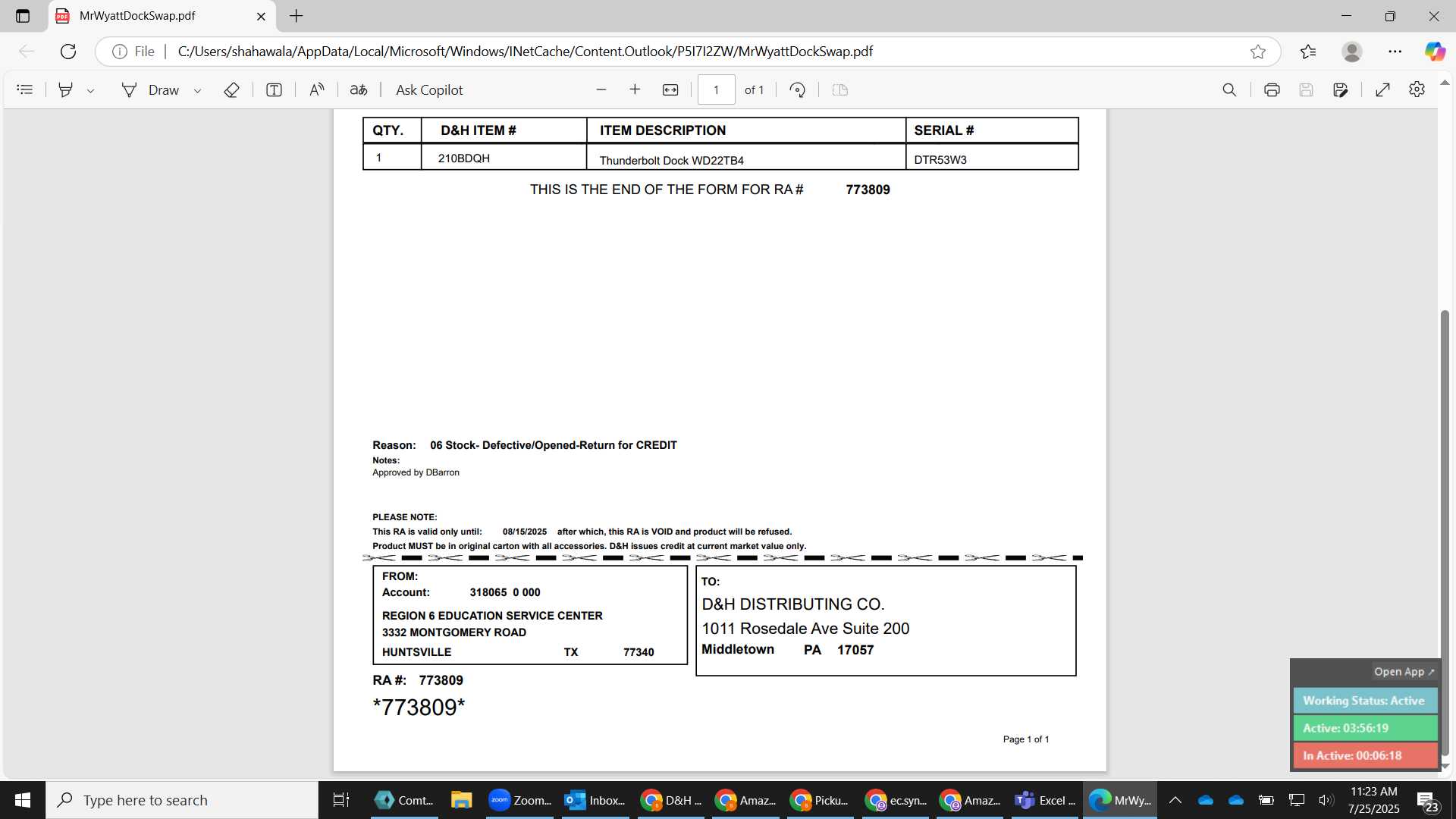Screen dimensions: 1456x819
Task: Enter full screen mode
Action: tap(1382, 89)
